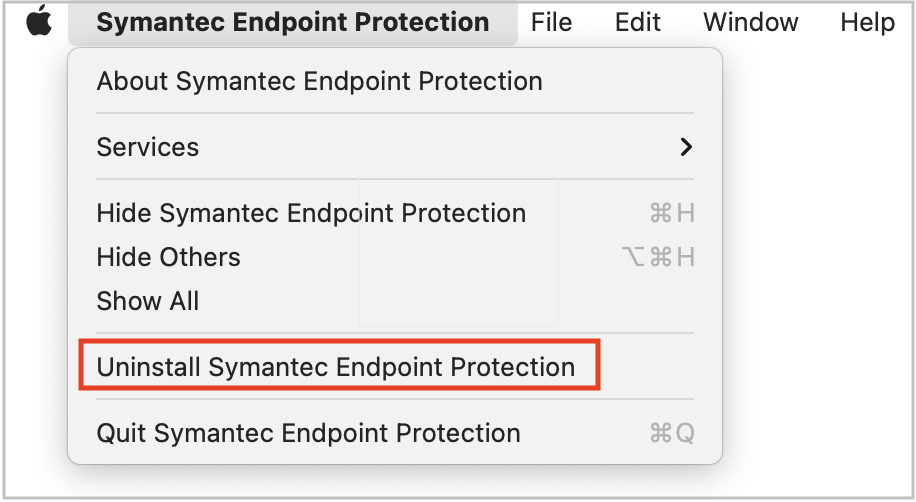The width and height of the screenshot is (916, 502).
Task: Expand the Services chevron arrow
Action: pos(686,147)
